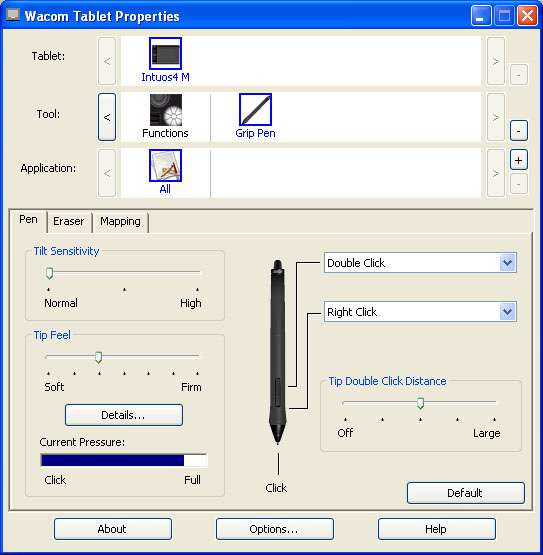Click the Tip Double Click Distance slider thumb
This screenshot has height=555, width=543.
coord(420,403)
